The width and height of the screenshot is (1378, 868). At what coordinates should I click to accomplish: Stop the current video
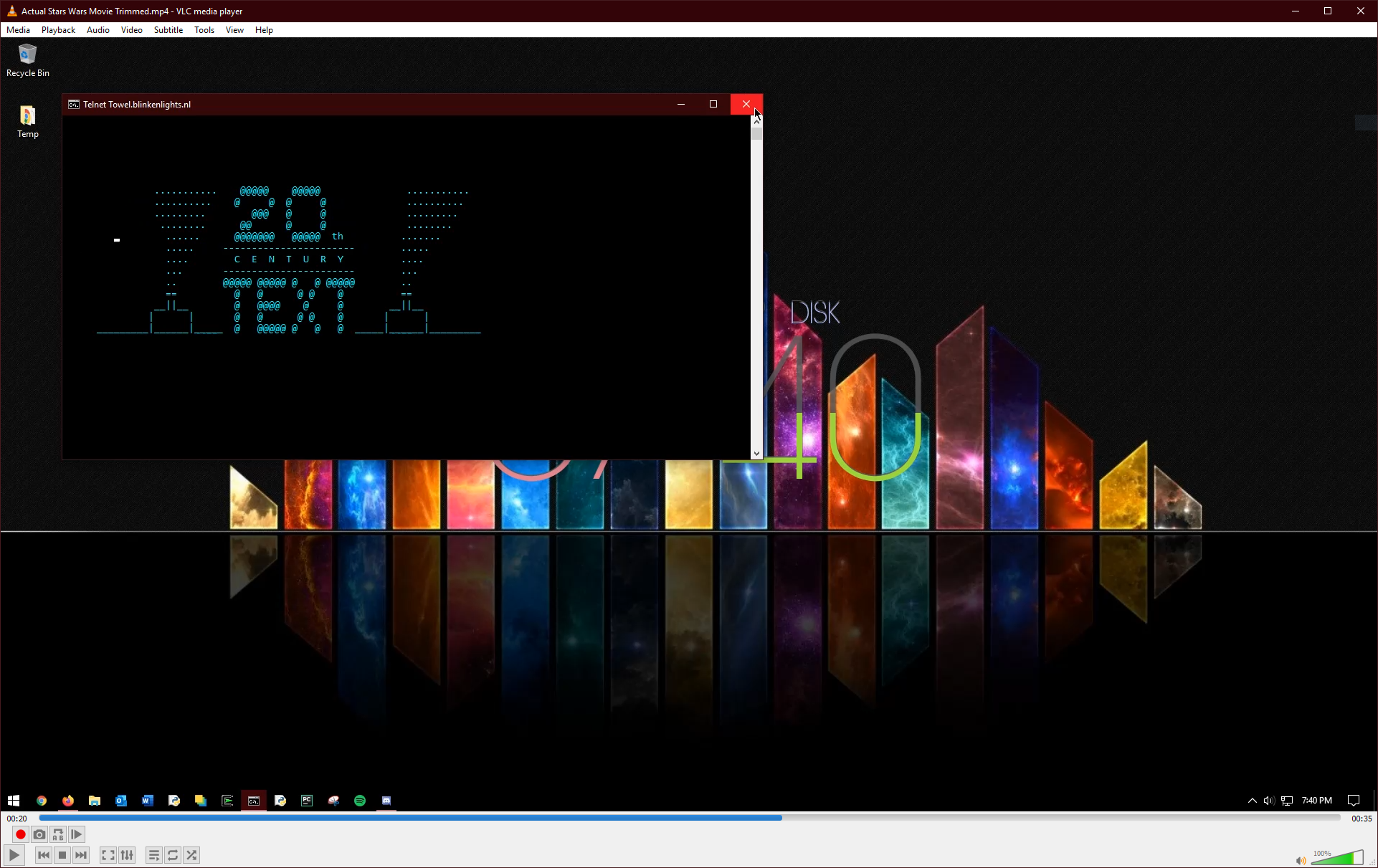[x=62, y=854]
